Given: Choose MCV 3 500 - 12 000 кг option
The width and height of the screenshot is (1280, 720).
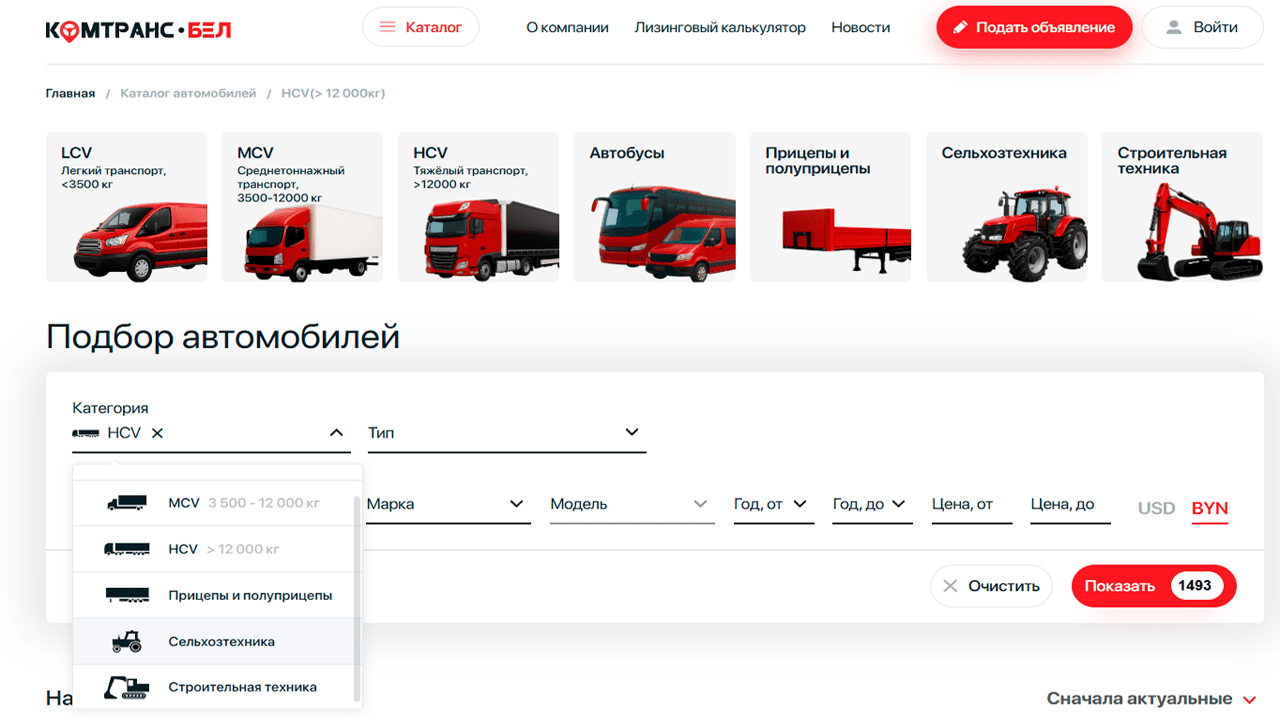Looking at the screenshot, I should point(215,503).
